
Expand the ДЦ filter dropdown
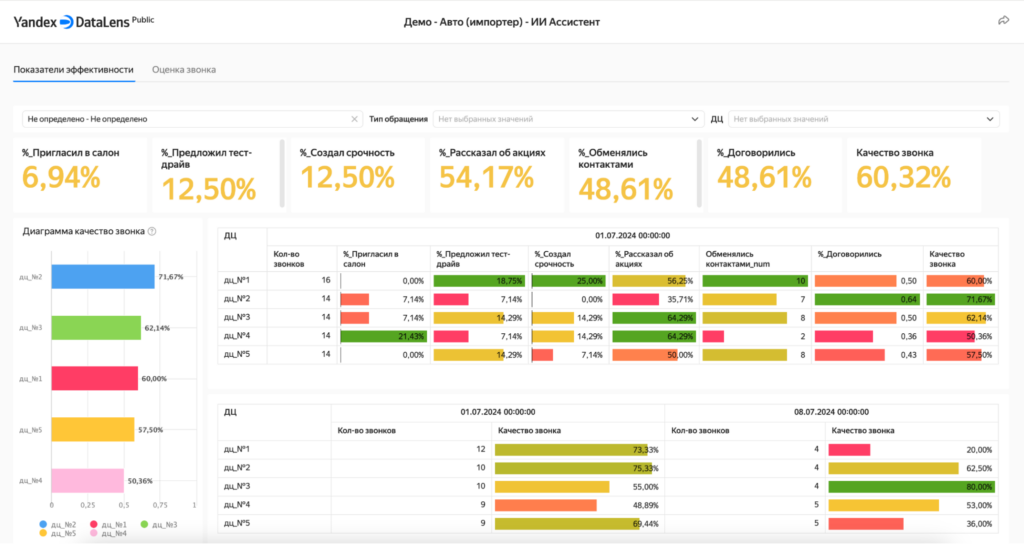863,119
